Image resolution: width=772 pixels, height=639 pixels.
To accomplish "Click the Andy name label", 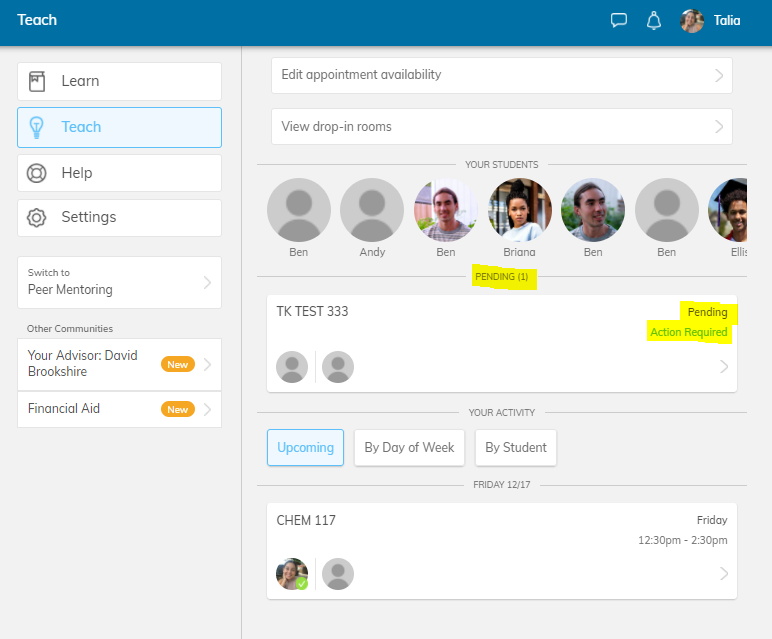I will pyautogui.click(x=372, y=252).
